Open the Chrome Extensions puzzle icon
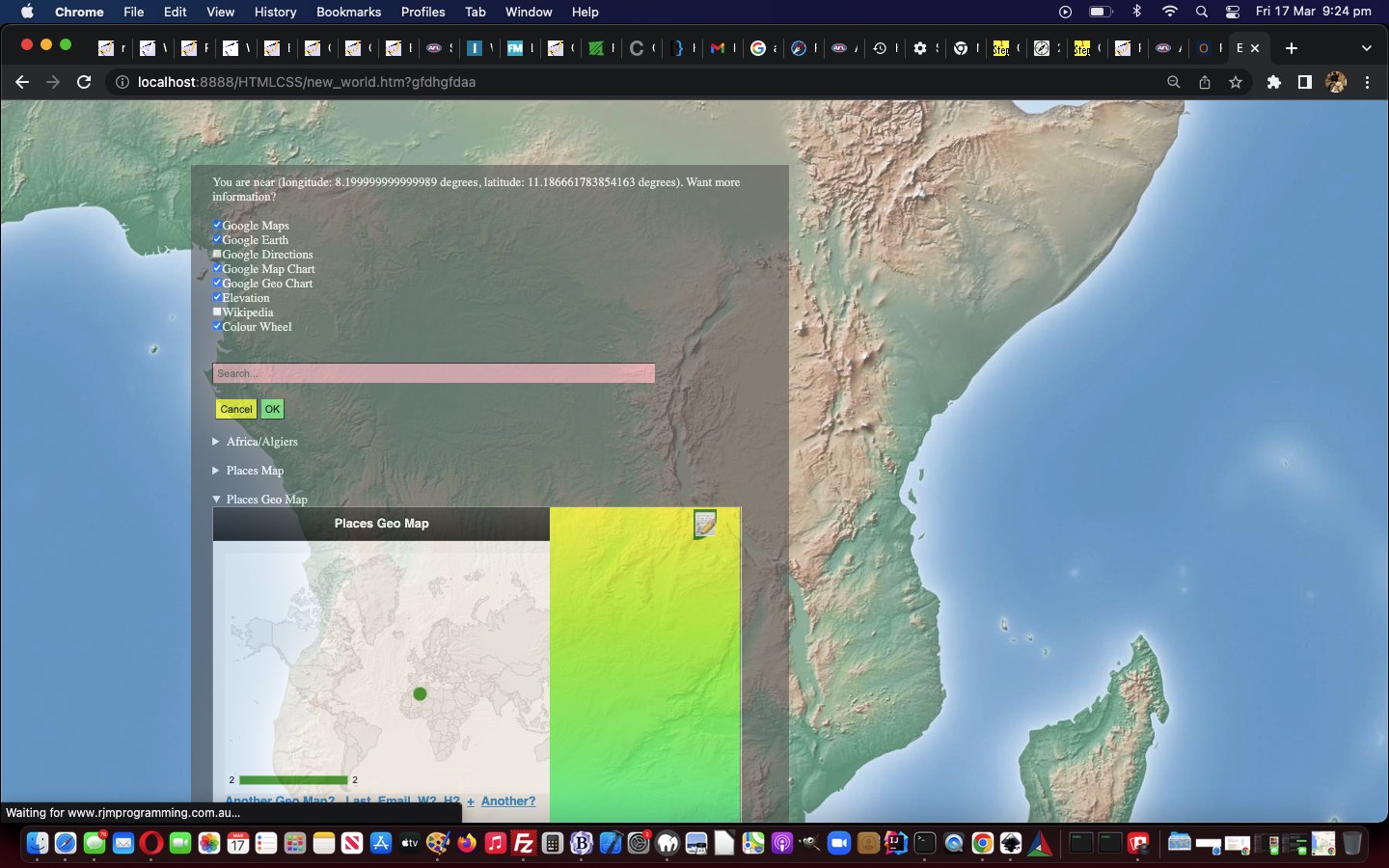Image resolution: width=1389 pixels, height=868 pixels. click(x=1274, y=82)
